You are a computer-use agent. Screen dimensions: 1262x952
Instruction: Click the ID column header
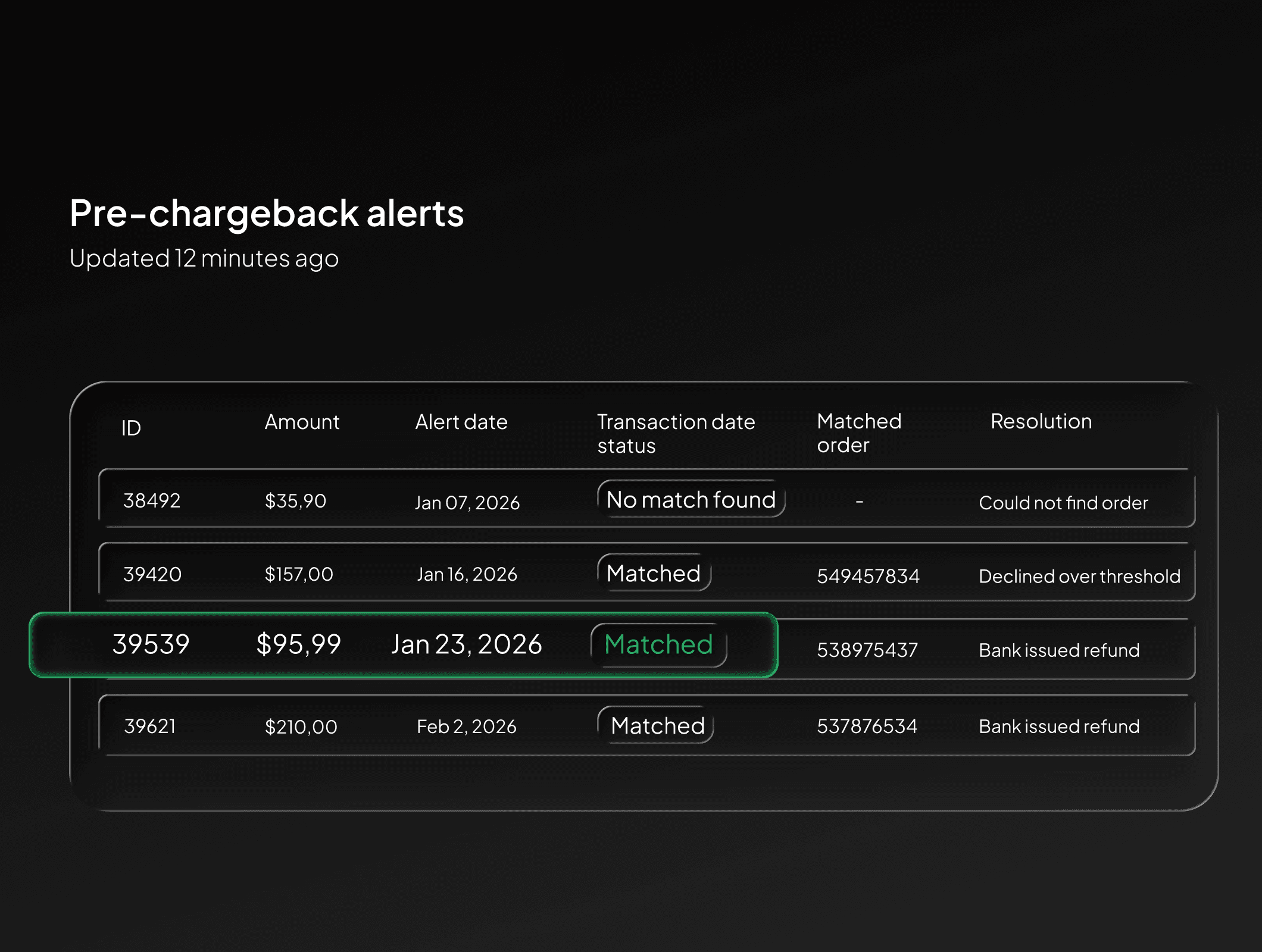131,428
